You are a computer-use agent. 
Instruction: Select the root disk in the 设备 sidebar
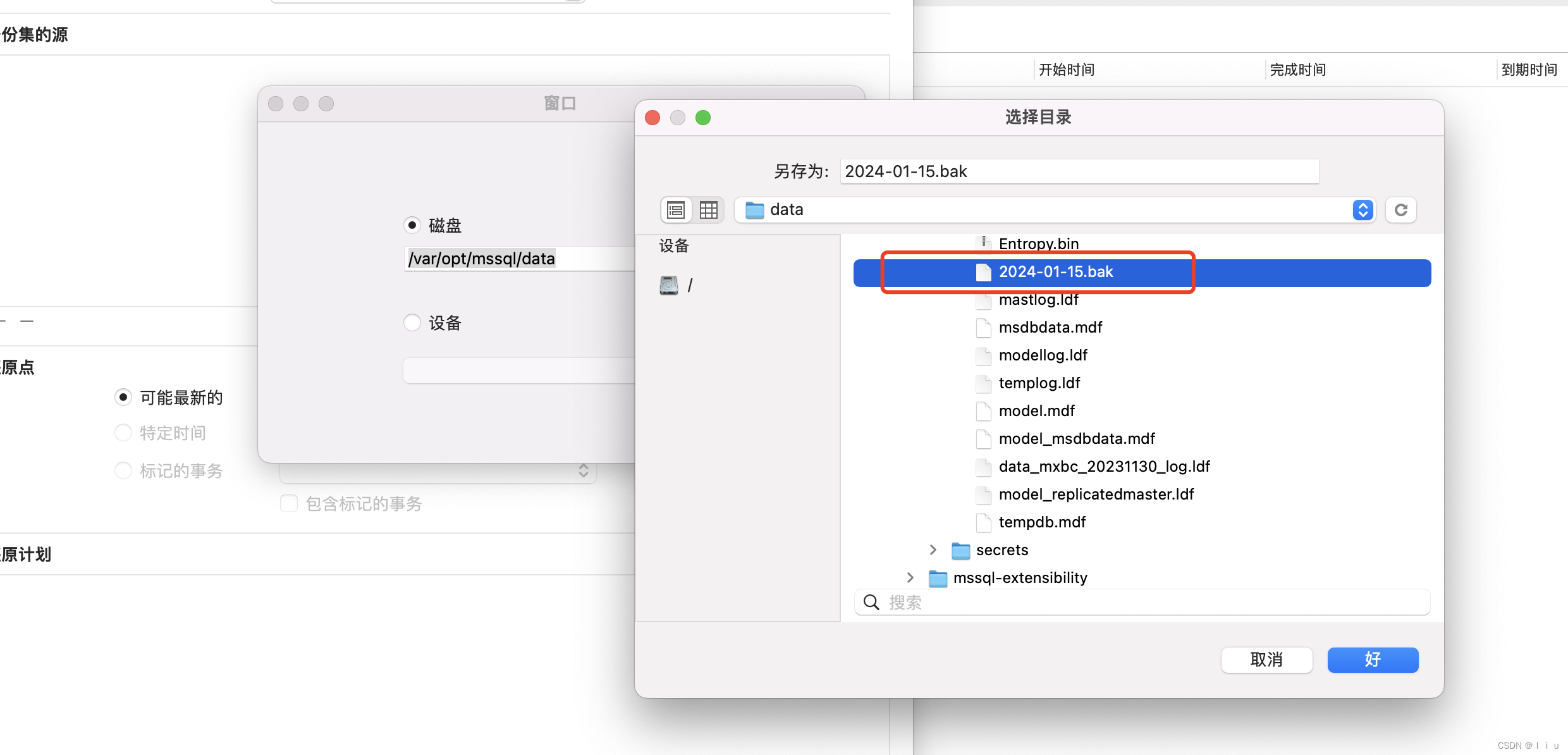tap(669, 285)
